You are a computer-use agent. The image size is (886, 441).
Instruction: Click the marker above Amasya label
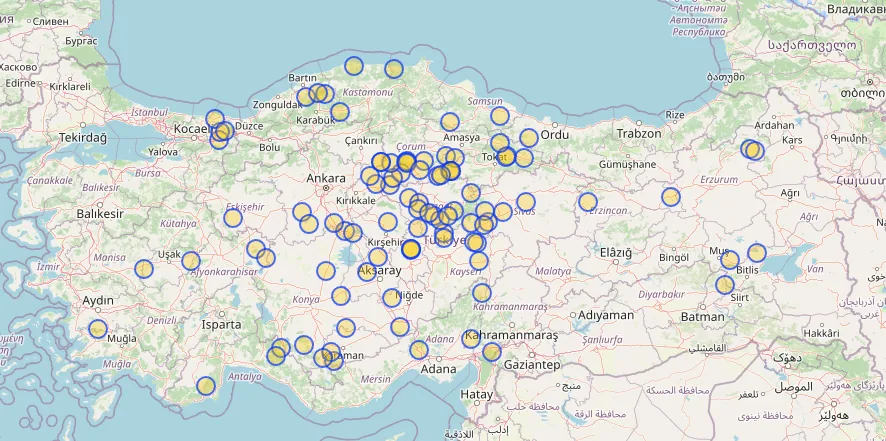450,122
